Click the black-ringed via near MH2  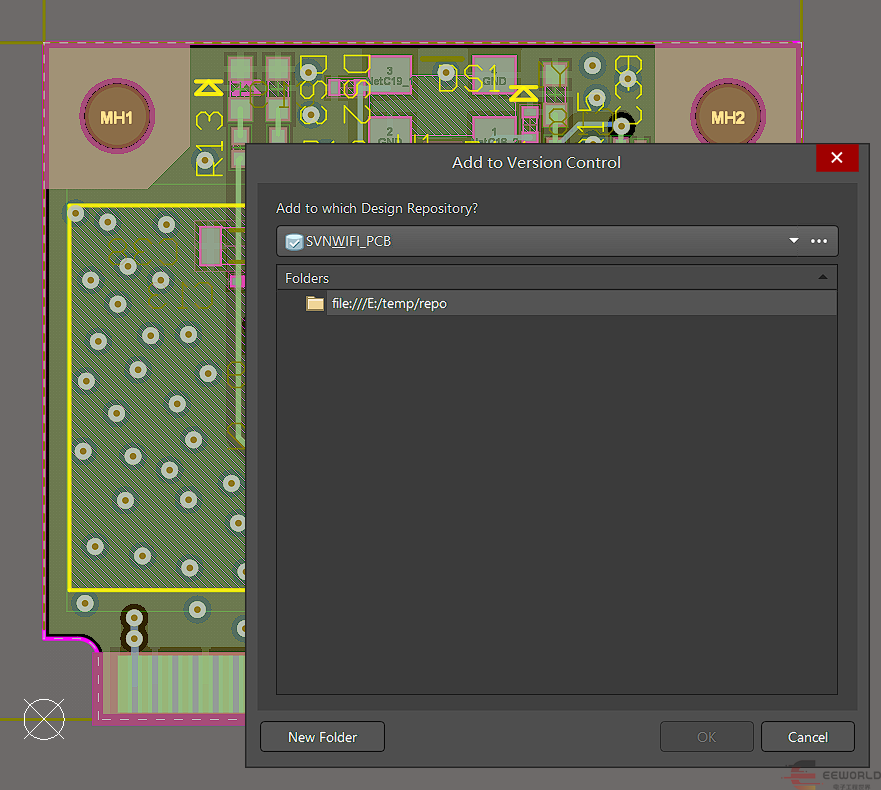coord(622,126)
